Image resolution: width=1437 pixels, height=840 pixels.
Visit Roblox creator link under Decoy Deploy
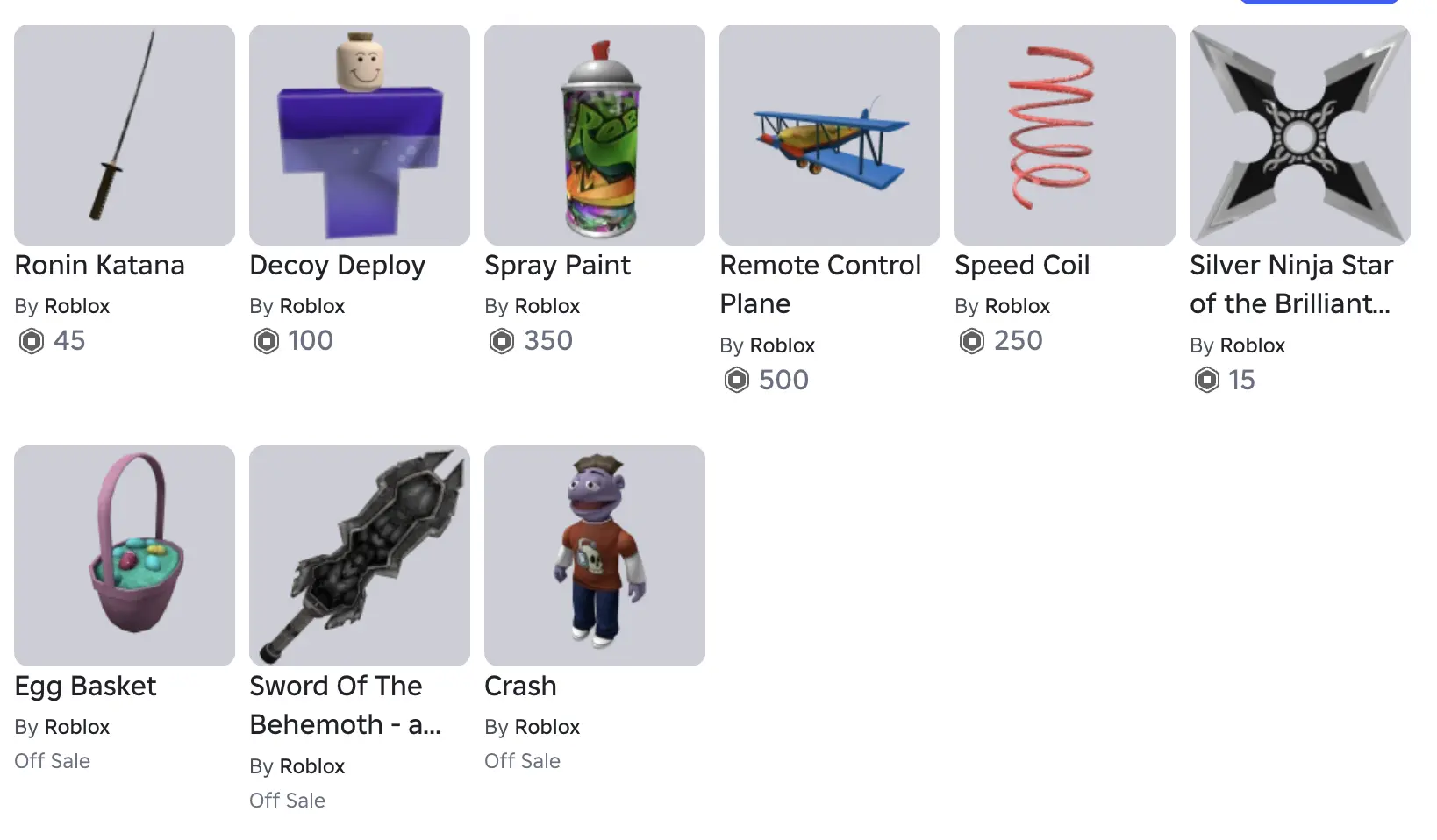pos(312,306)
